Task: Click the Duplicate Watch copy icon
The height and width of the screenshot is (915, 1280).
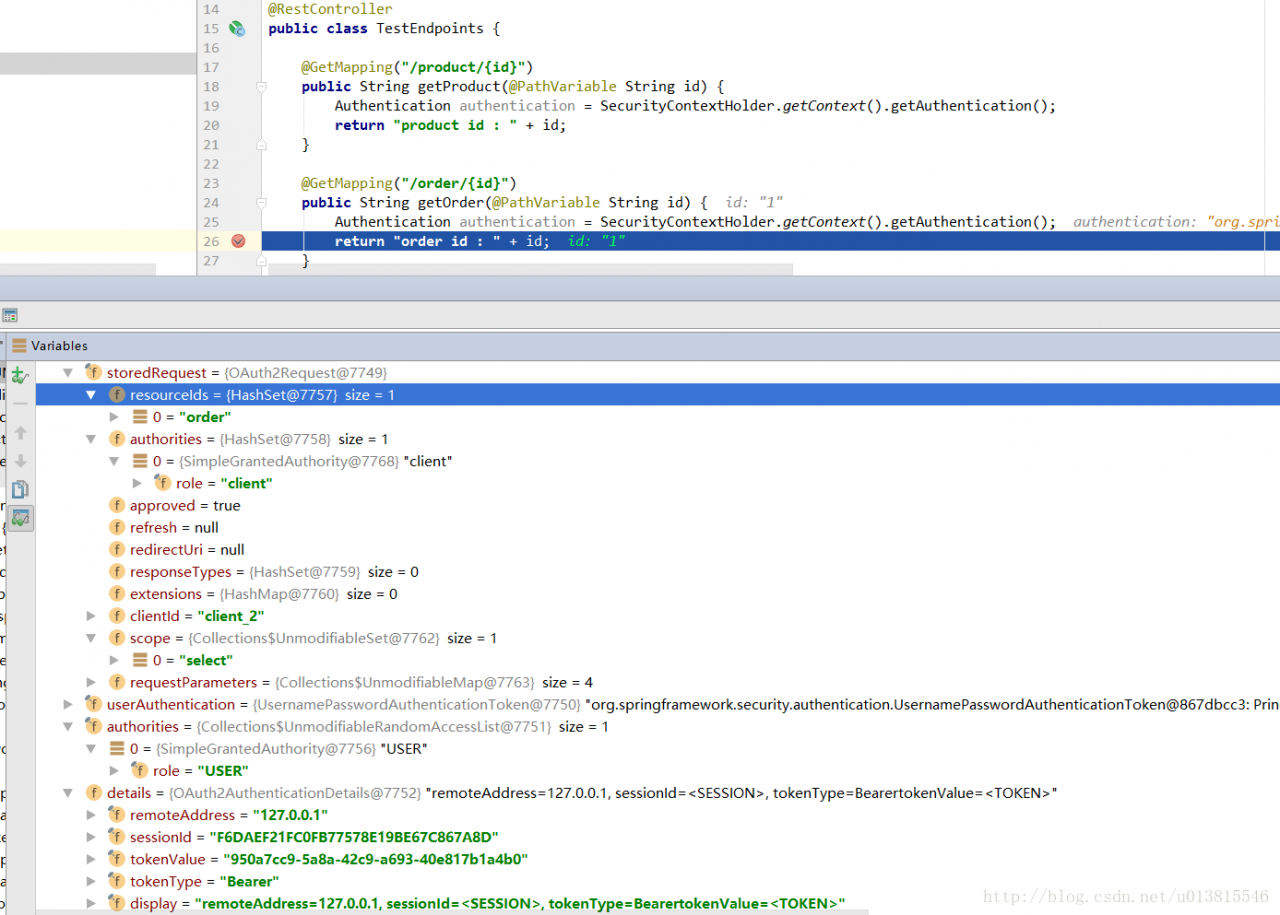Action: tap(19, 489)
